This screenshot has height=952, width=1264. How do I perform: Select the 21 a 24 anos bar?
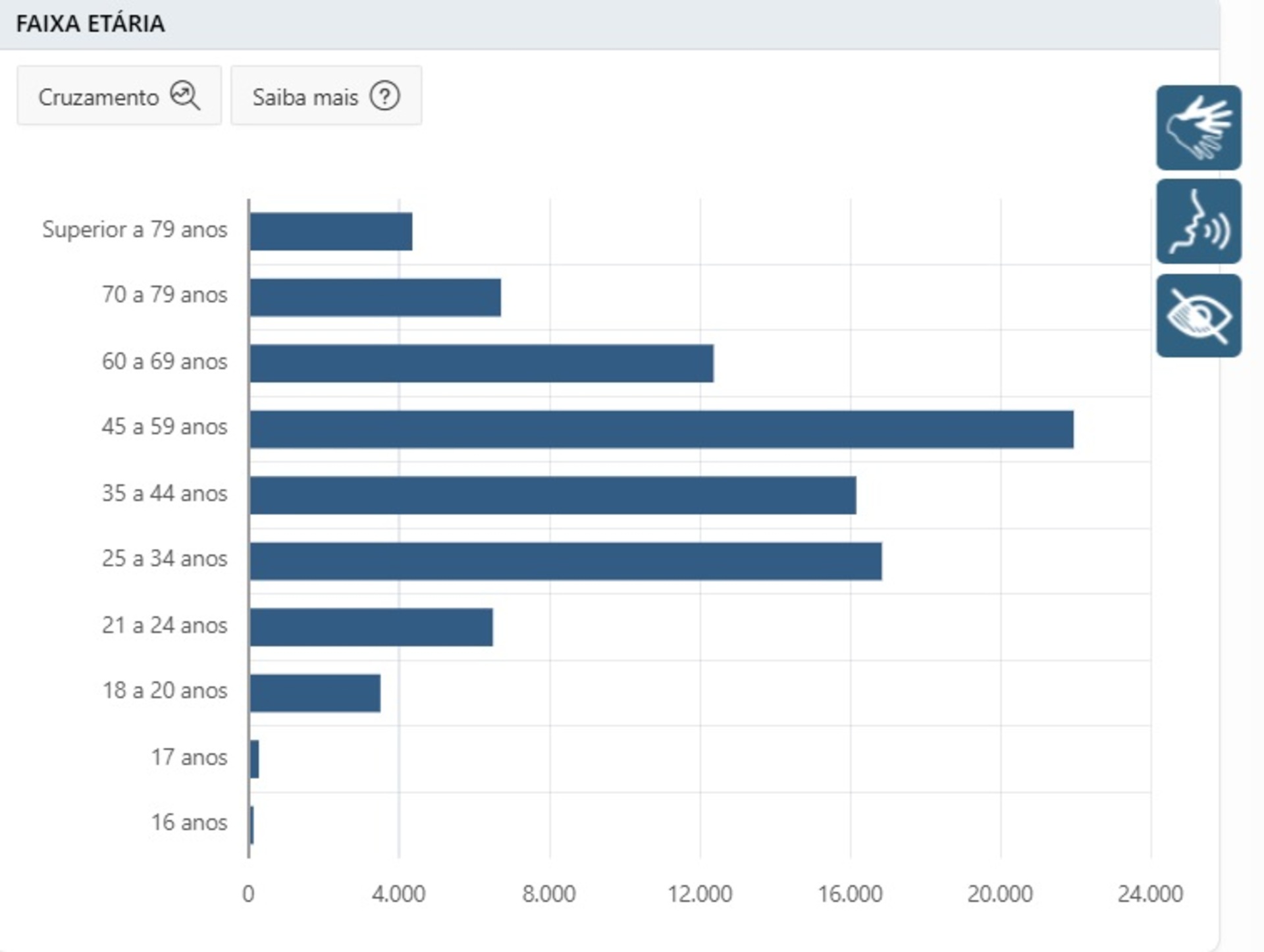[371, 627]
